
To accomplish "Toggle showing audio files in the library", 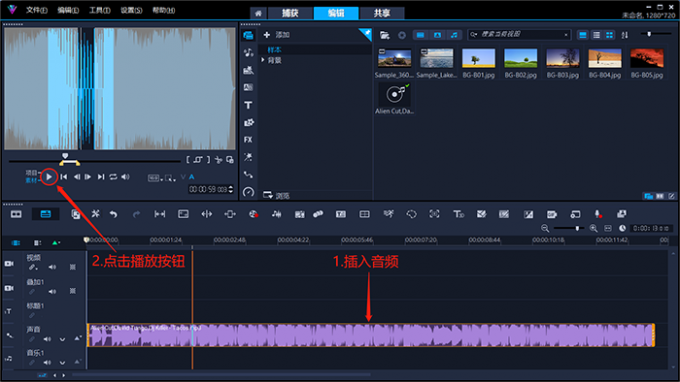I will click(x=454, y=35).
